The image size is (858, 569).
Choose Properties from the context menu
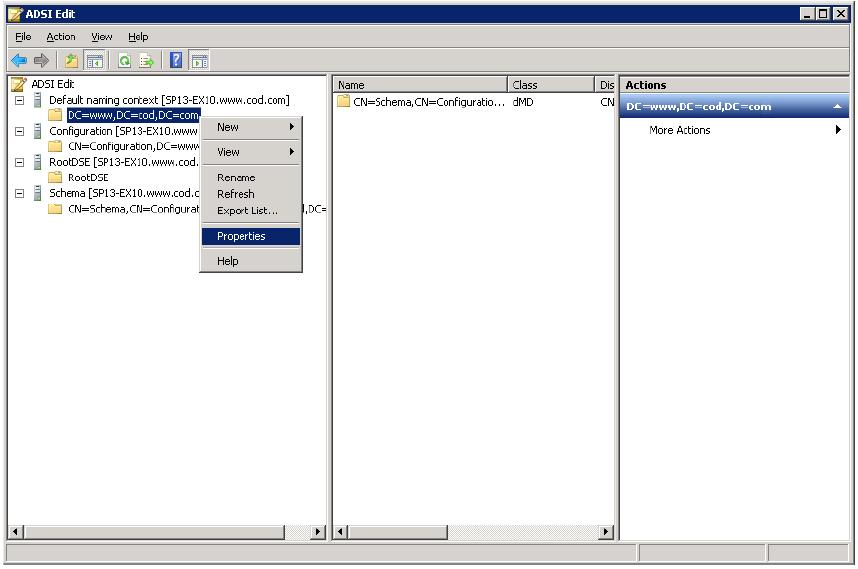(x=251, y=236)
